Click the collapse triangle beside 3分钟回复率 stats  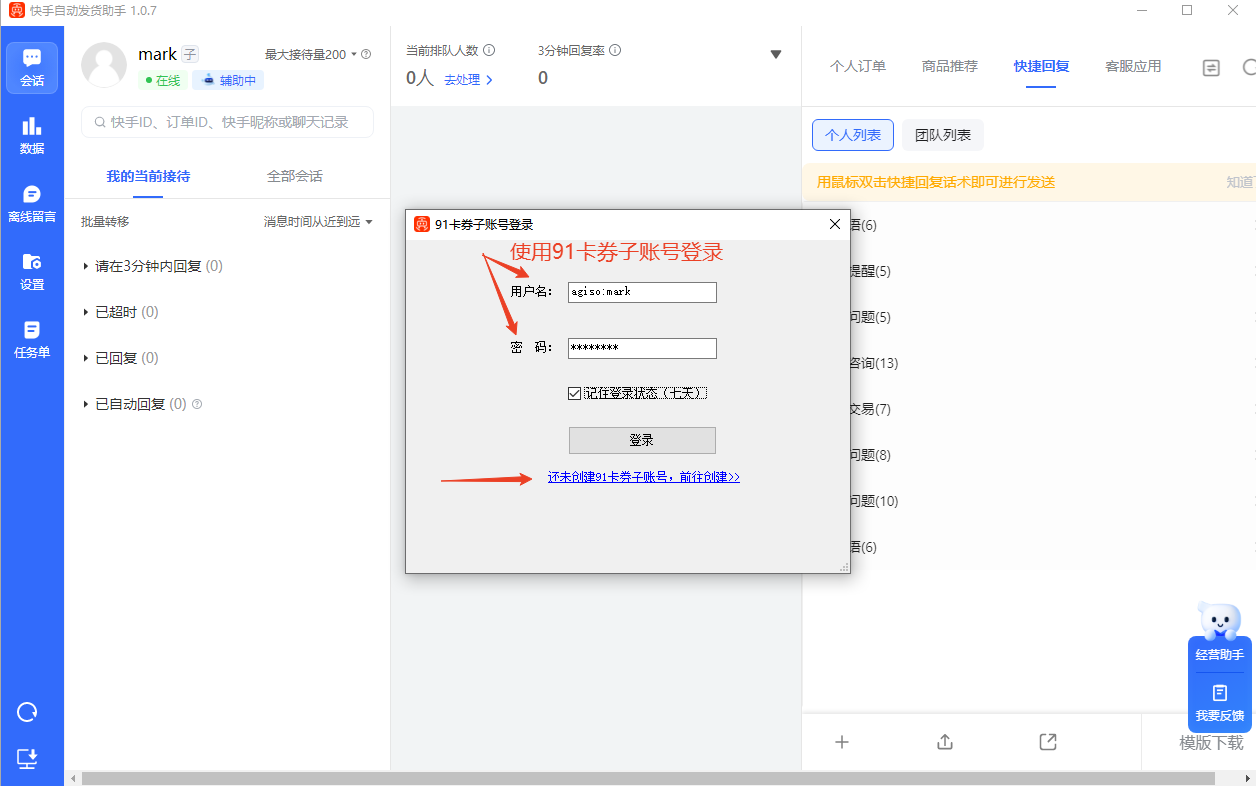[x=776, y=54]
